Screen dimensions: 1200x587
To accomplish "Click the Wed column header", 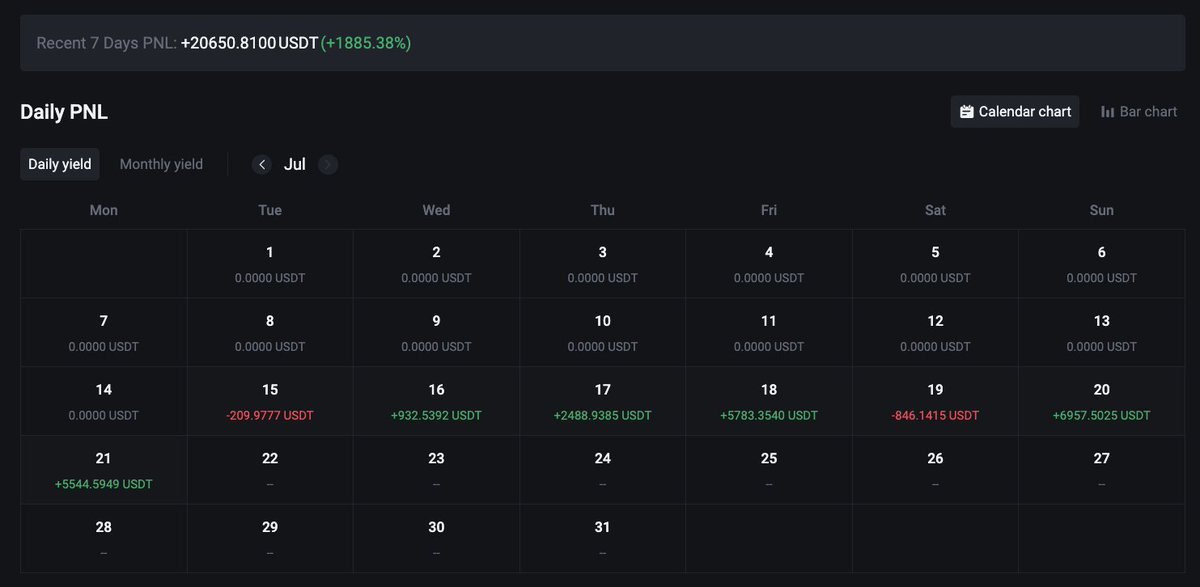I will coord(436,210).
